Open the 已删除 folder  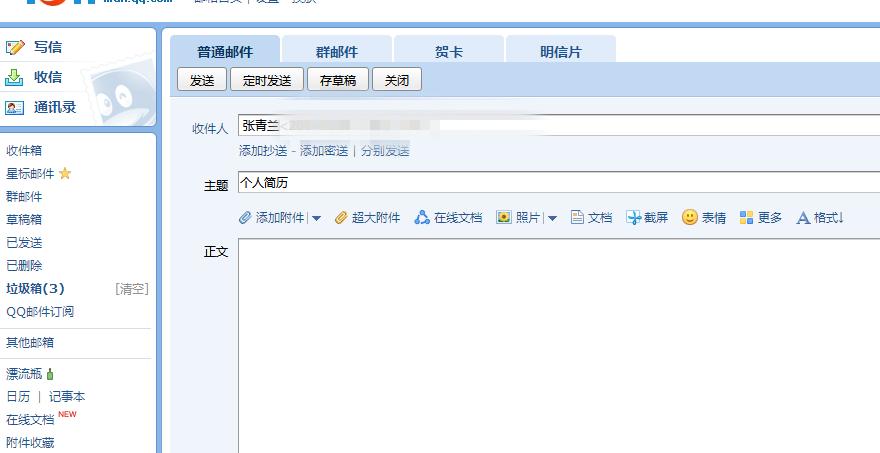coord(24,266)
